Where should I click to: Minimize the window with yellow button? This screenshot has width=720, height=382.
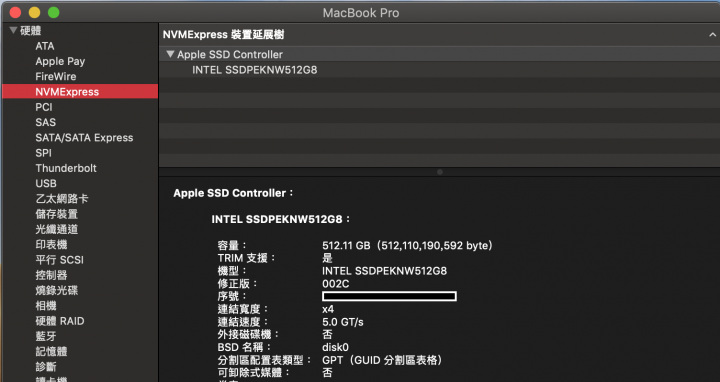pos(34,12)
